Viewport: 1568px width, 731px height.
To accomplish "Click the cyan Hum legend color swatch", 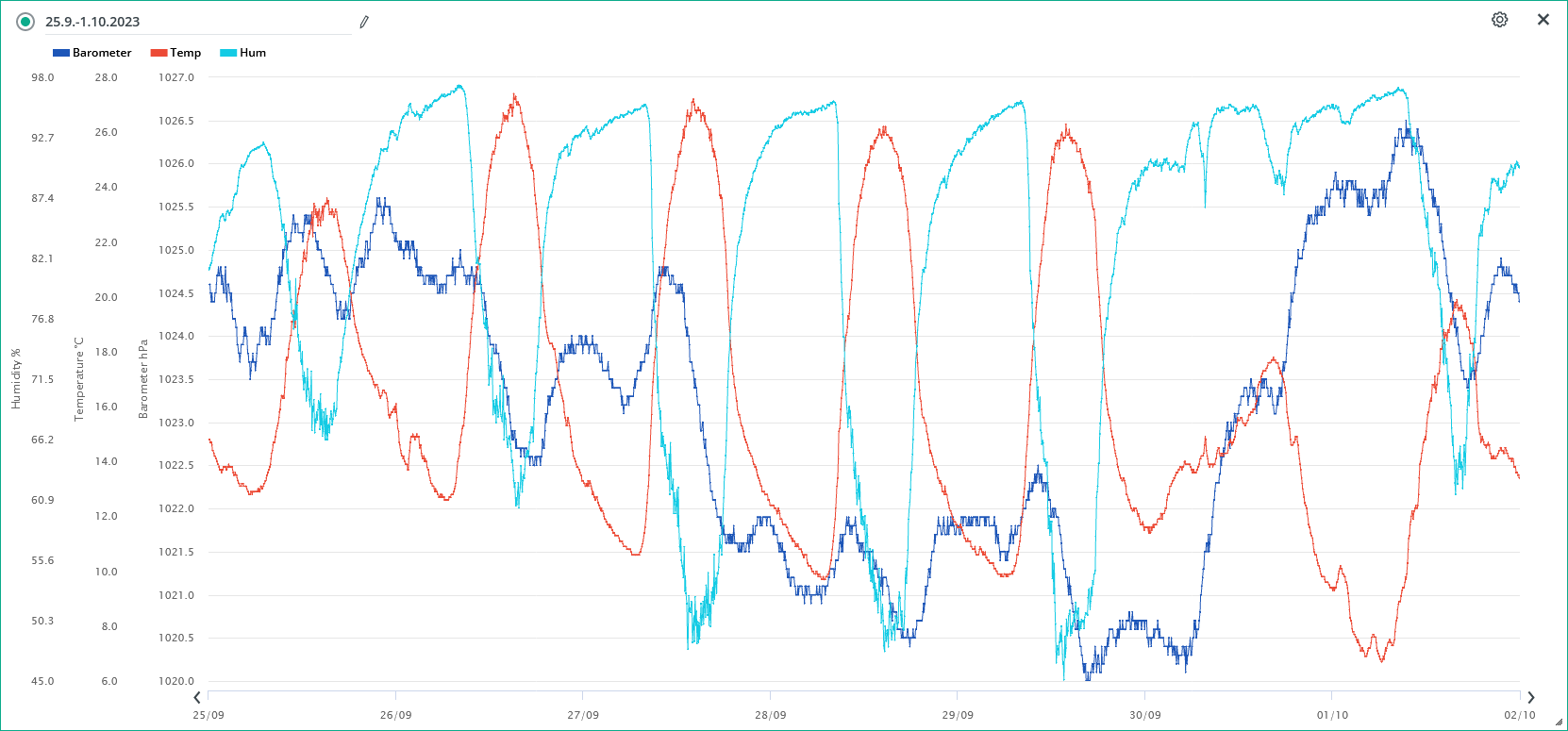I will click(x=228, y=53).
